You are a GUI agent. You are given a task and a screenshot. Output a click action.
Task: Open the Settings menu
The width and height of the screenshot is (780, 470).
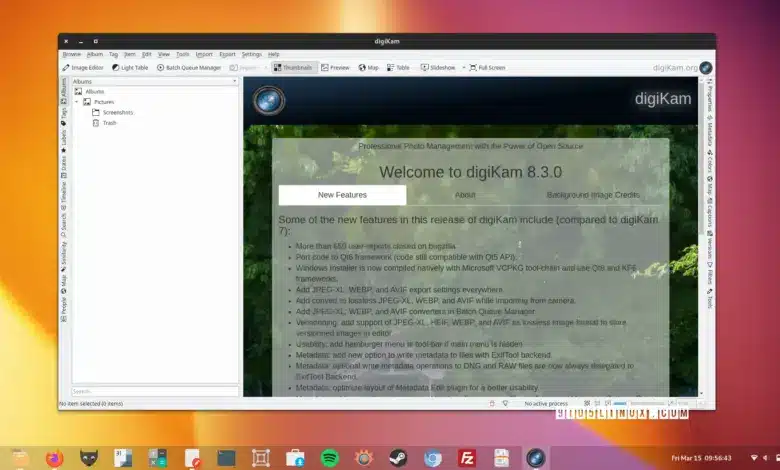(x=252, y=54)
